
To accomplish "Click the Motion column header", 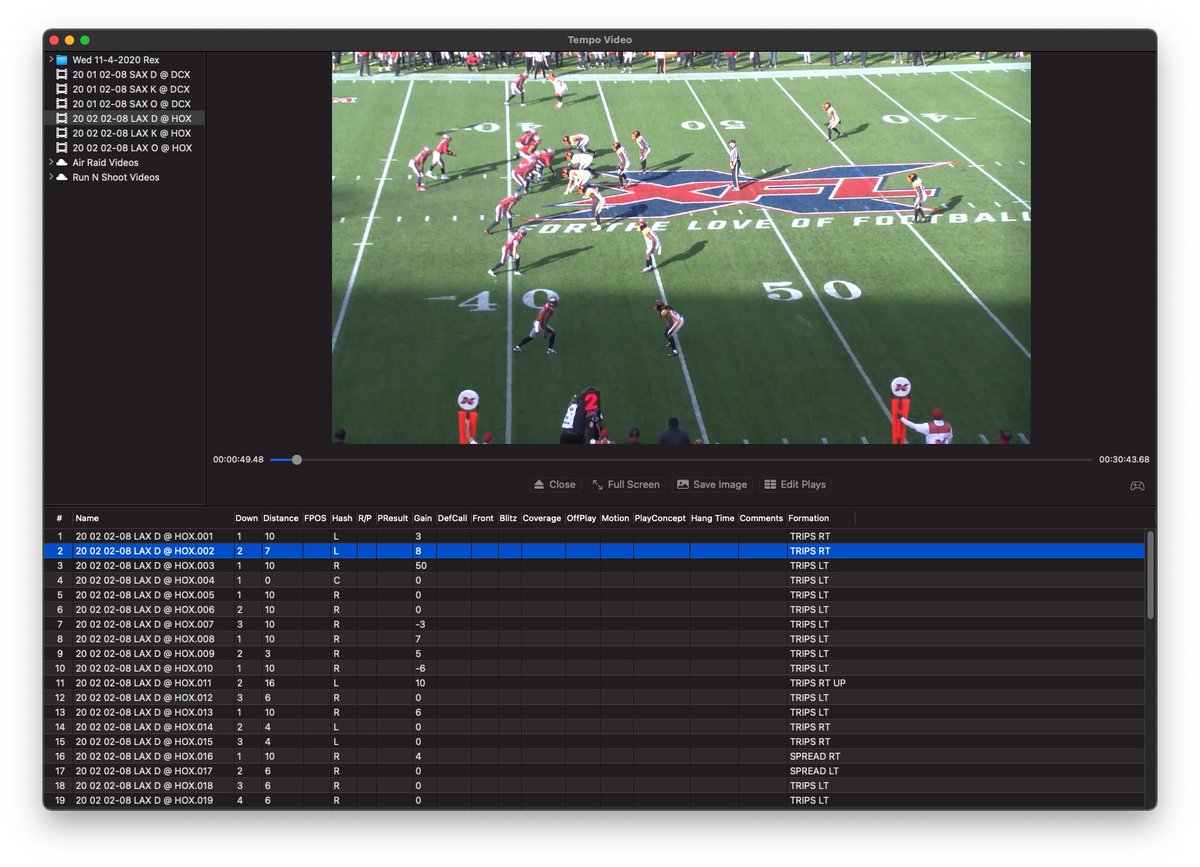I will (615, 518).
